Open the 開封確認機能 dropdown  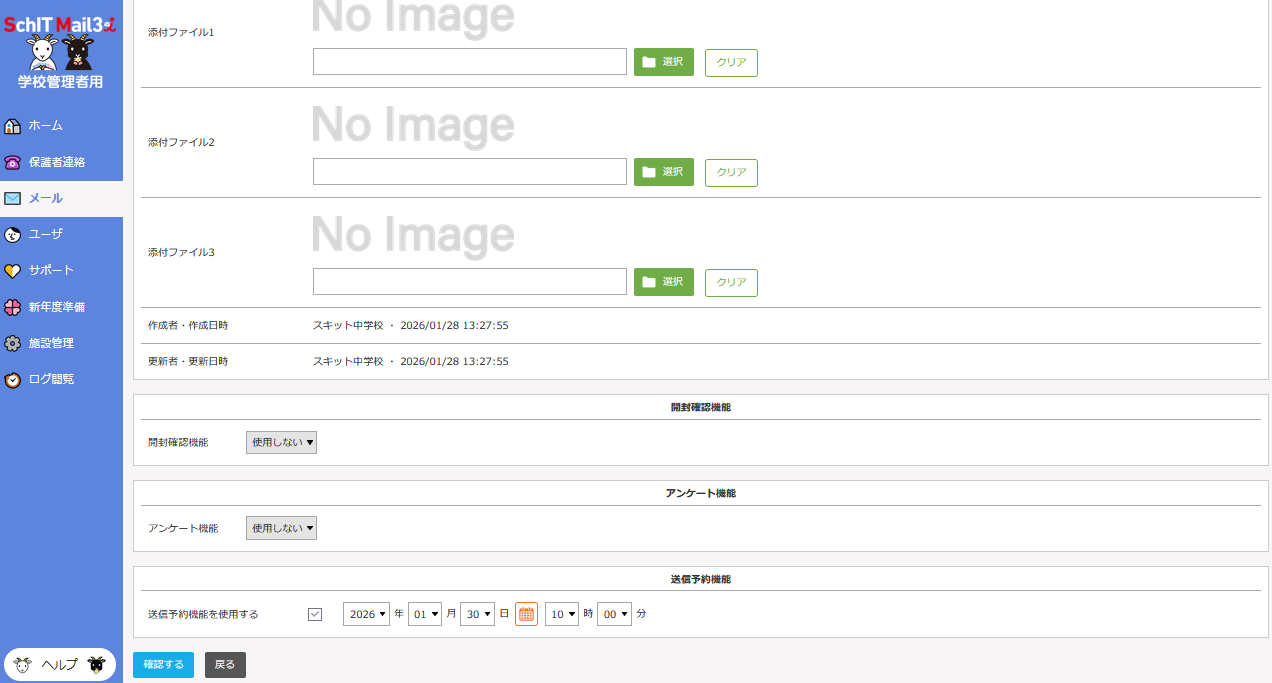pyautogui.click(x=281, y=442)
